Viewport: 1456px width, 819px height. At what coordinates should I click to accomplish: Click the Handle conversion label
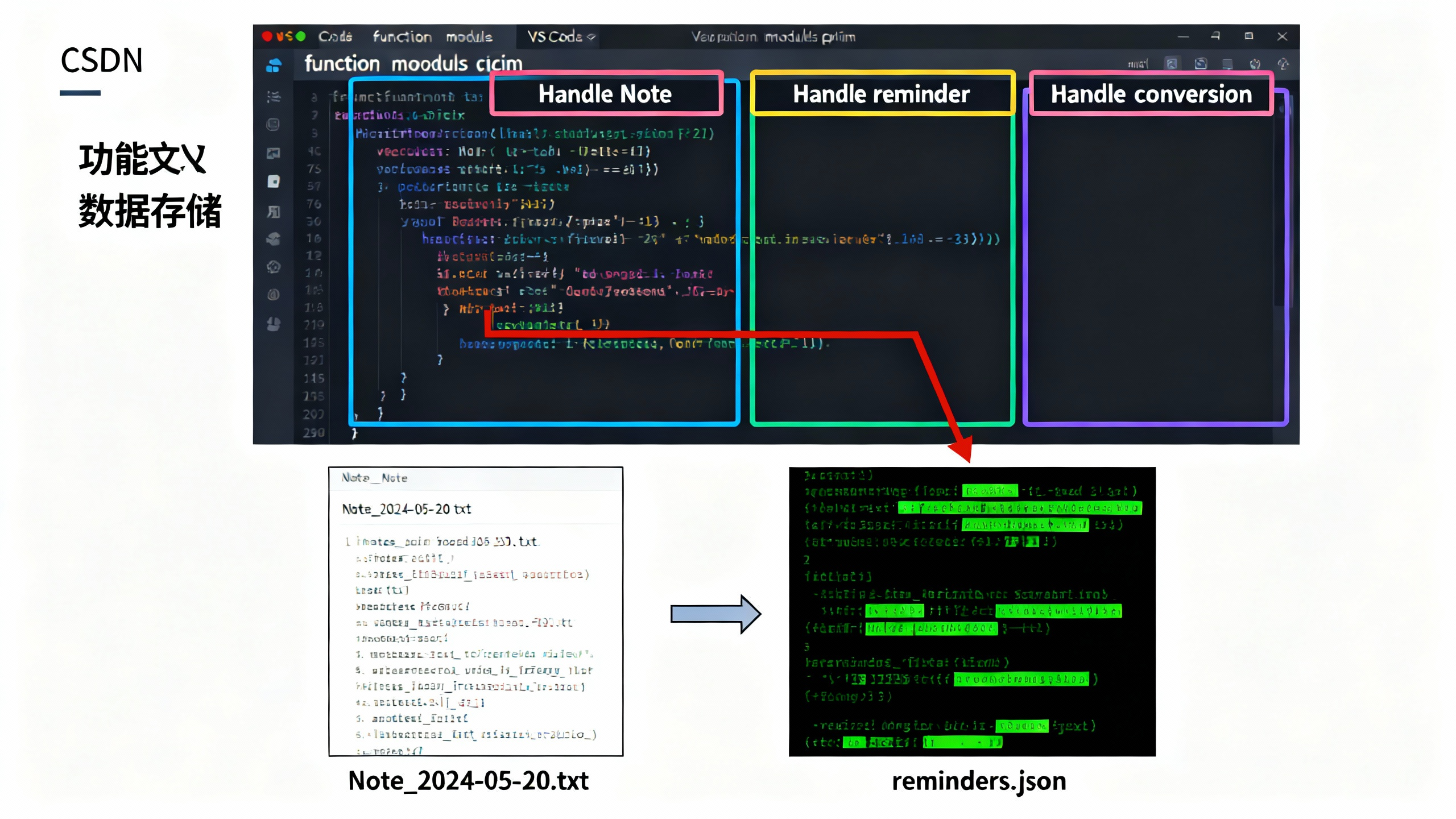tap(1151, 94)
